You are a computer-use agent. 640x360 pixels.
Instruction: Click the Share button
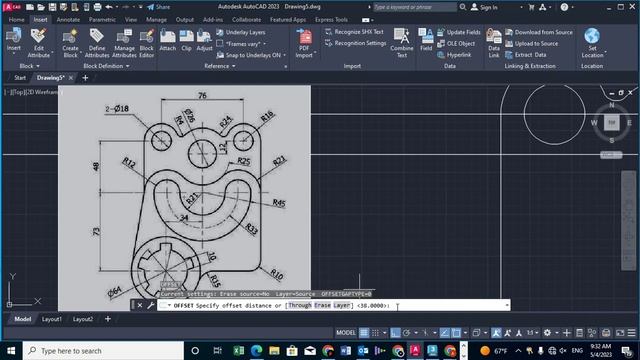click(159, 7)
